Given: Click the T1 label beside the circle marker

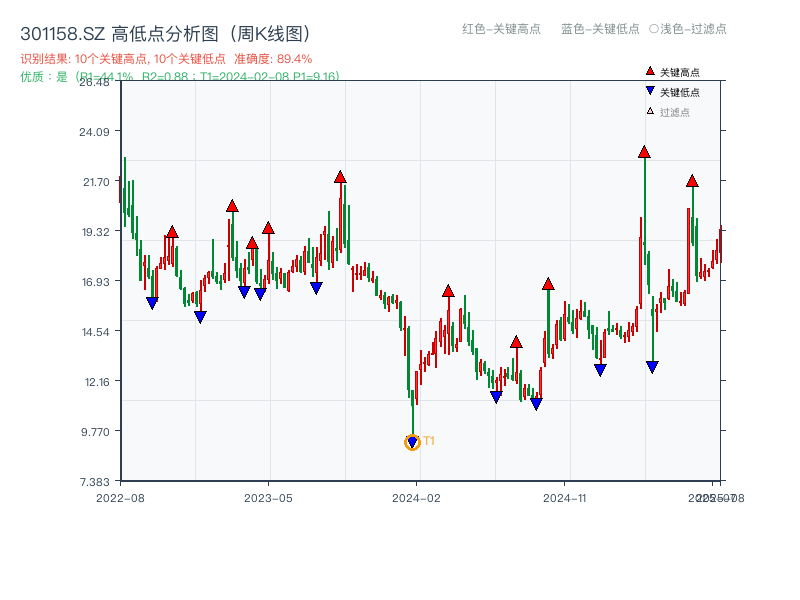Looking at the screenshot, I should click(x=429, y=440).
